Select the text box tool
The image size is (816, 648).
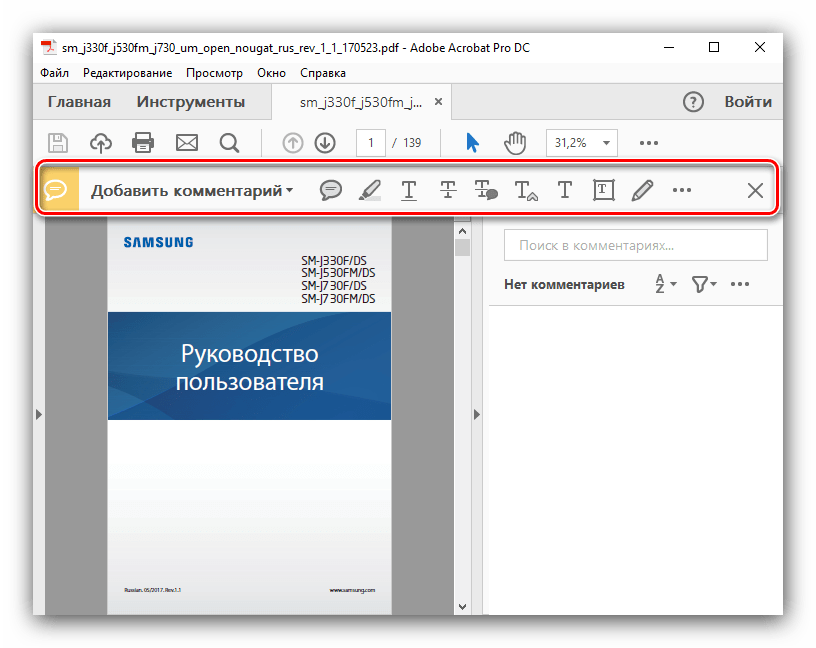[x=603, y=190]
